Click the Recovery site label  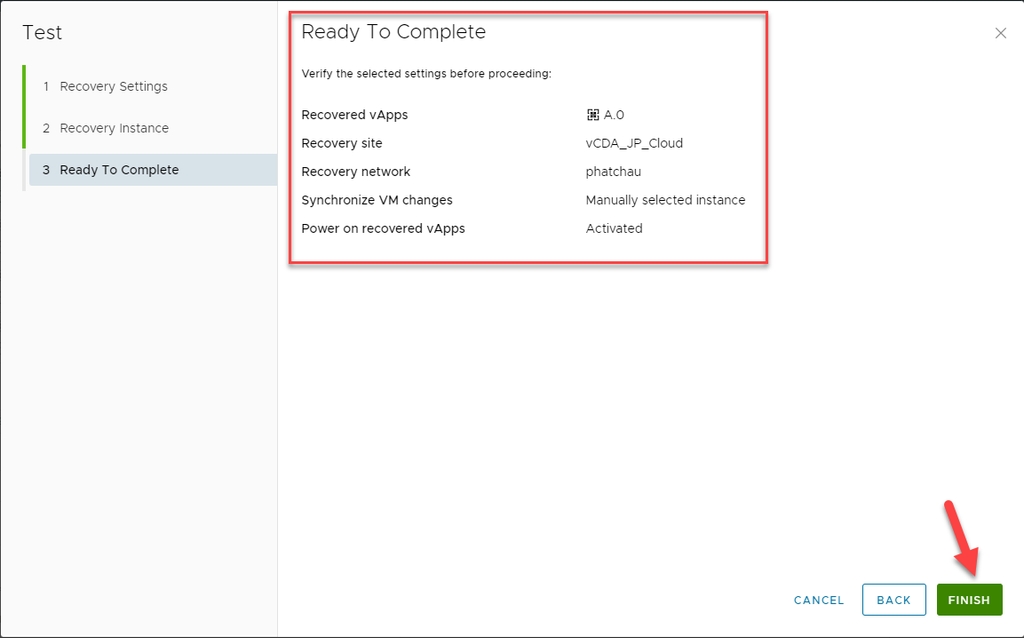(341, 143)
